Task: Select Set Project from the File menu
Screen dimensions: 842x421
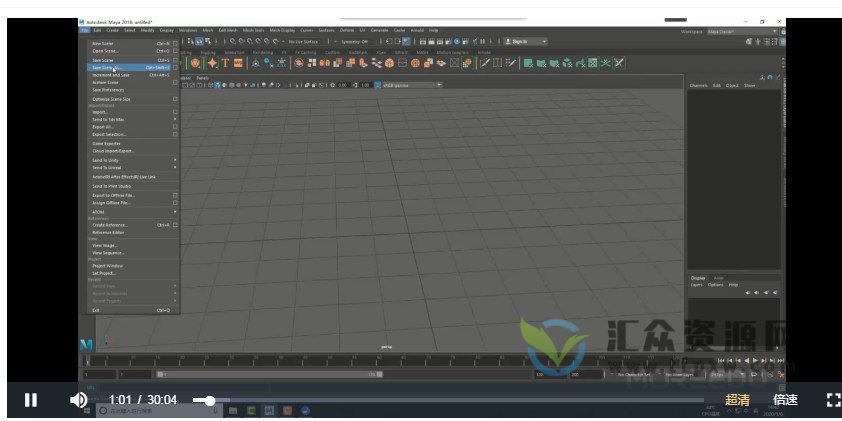Action: pos(104,272)
